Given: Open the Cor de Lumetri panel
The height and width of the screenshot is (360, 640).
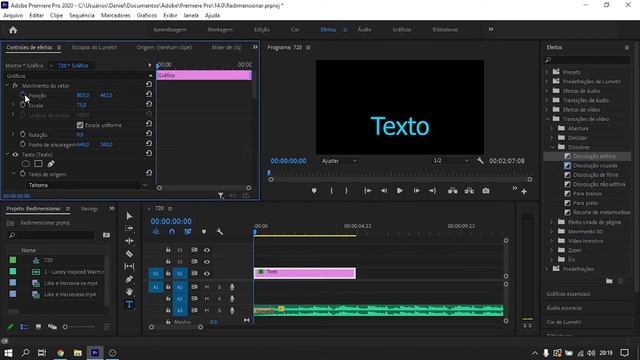Looking at the screenshot, I should point(564,322).
